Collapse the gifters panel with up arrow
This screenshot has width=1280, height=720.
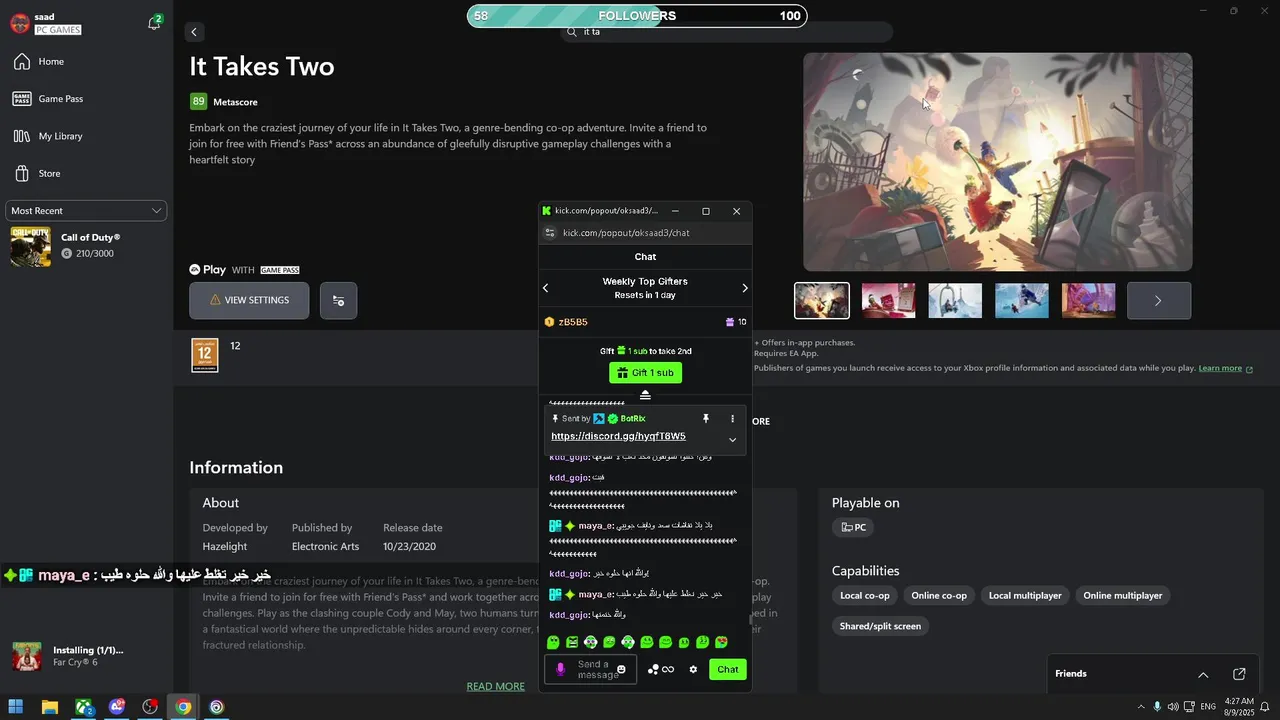[x=645, y=395]
